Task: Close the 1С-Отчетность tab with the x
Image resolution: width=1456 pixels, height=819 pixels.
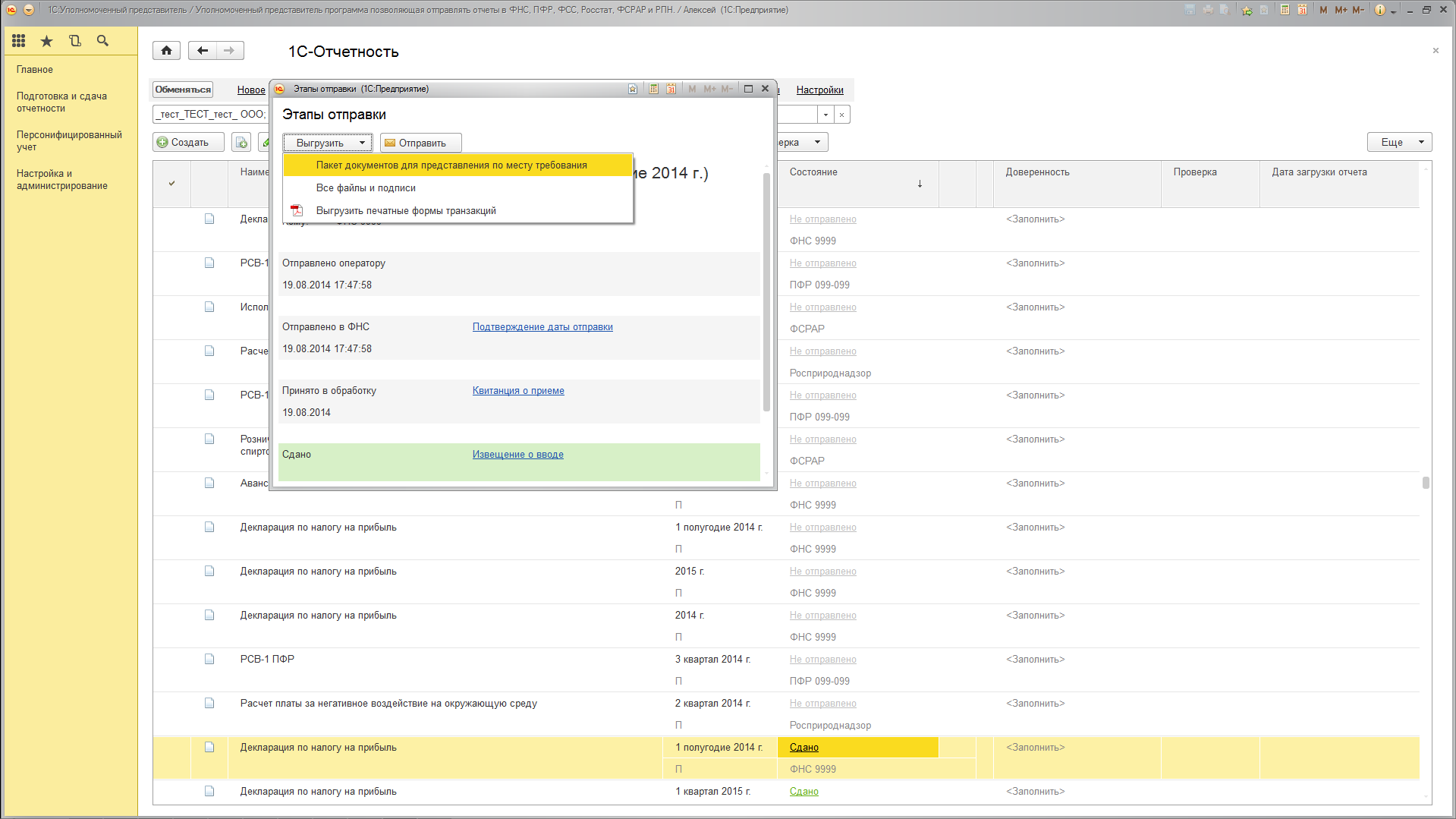Action: coord(1436,51)
